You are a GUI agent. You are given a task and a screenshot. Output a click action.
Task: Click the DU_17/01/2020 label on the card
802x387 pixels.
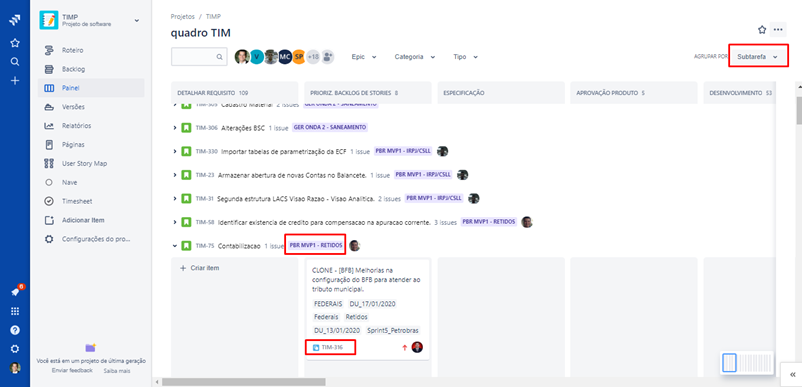[x=372, y=304]
